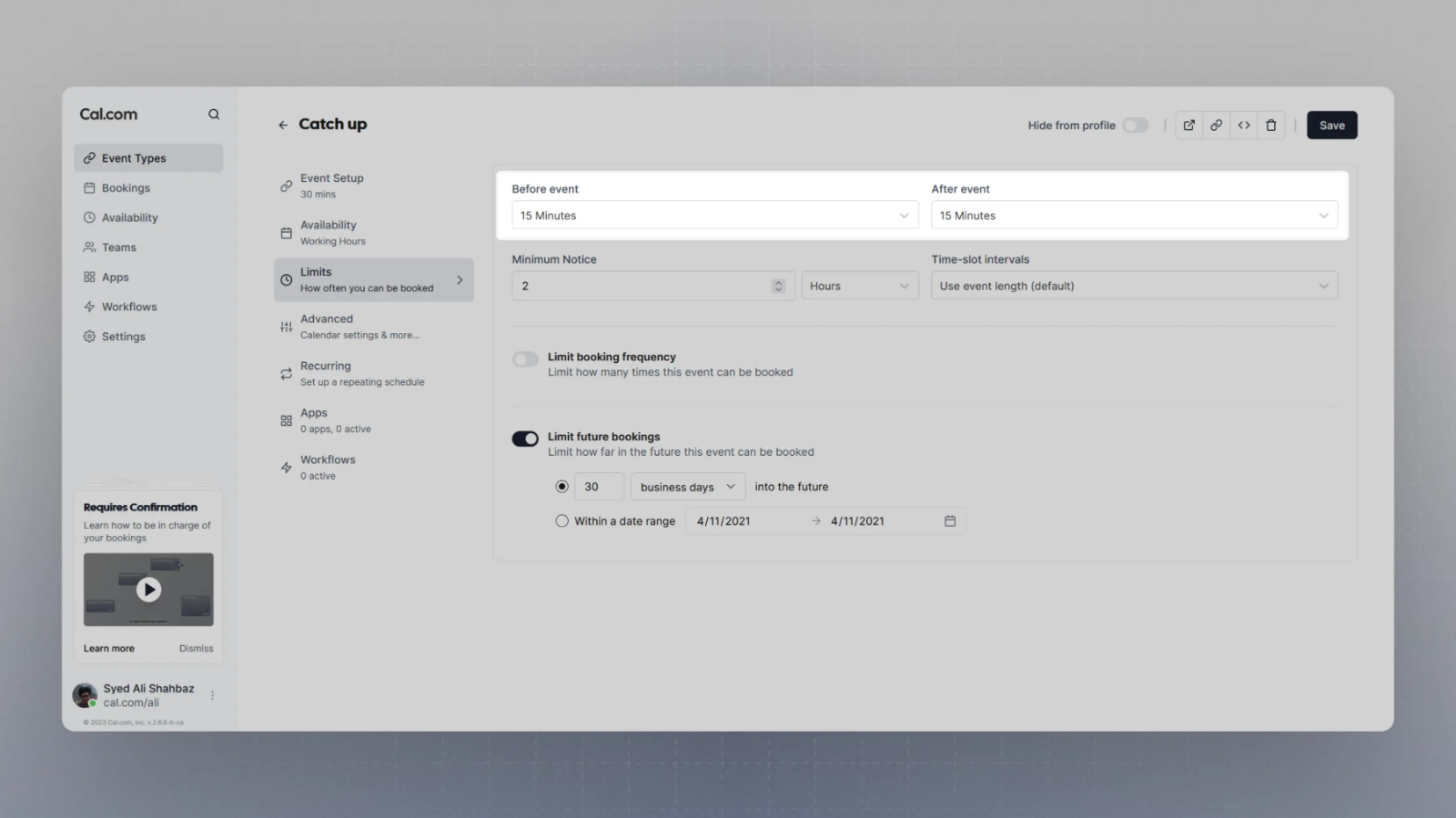The width and height of the screenshot is (1456, 818).
Task: Disable Limit future bookings toggle
Action: point(525,439)
